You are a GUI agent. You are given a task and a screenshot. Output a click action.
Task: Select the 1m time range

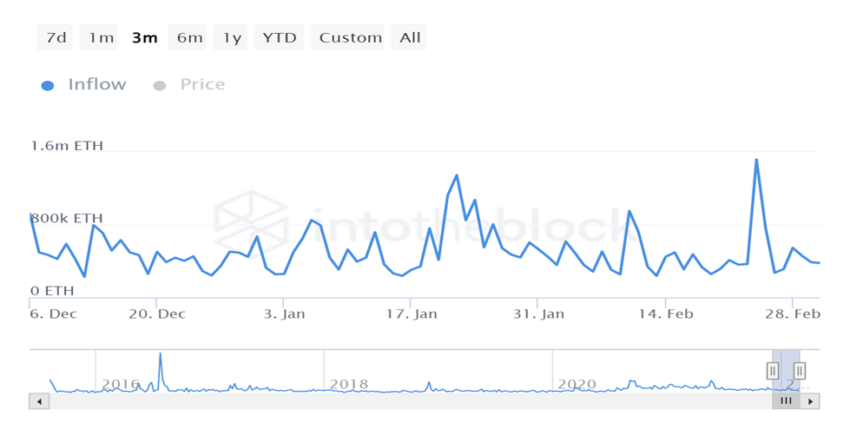(x=99, y=37)
